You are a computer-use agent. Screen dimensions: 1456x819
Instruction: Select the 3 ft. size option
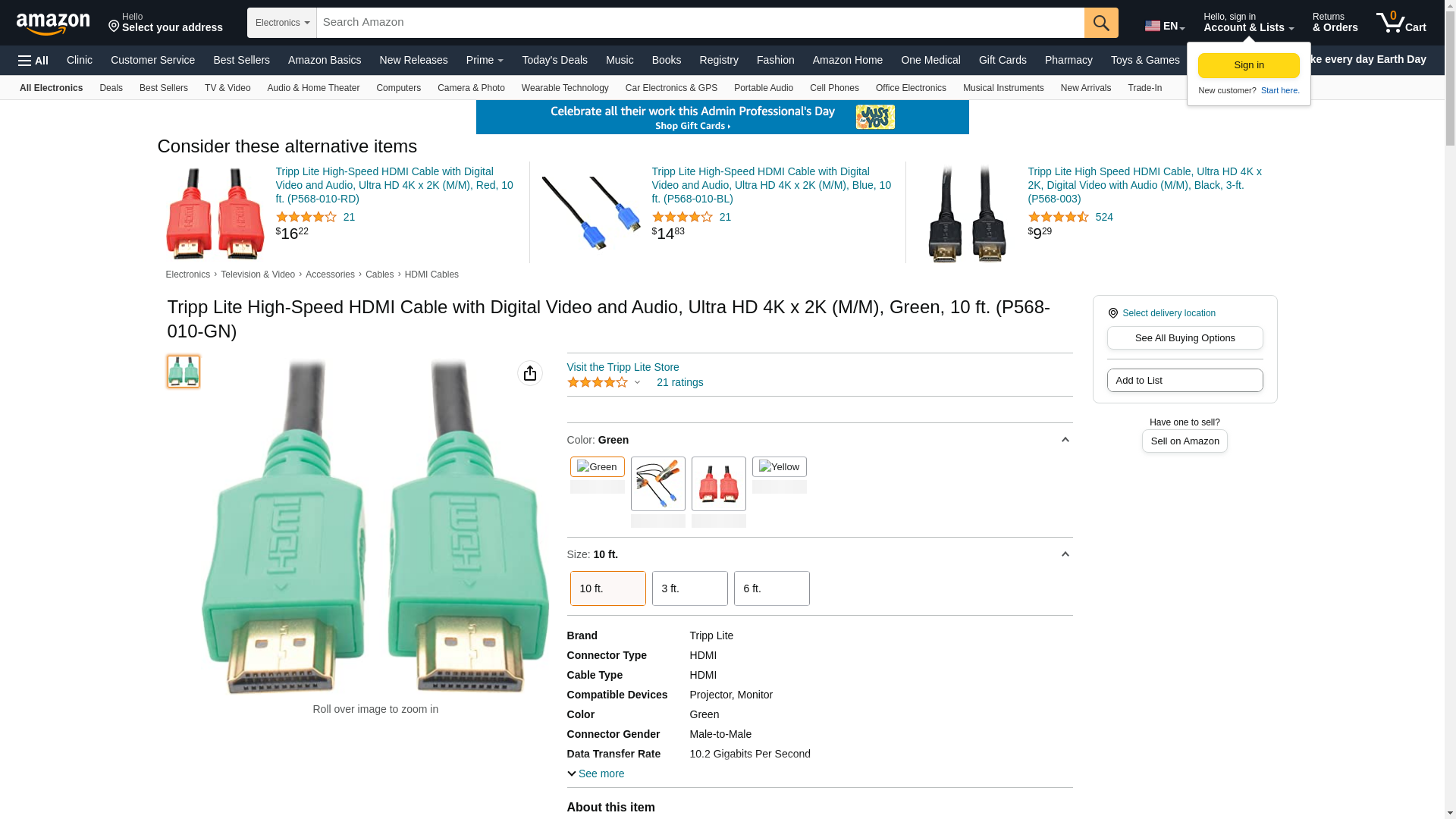coord(689,588)
